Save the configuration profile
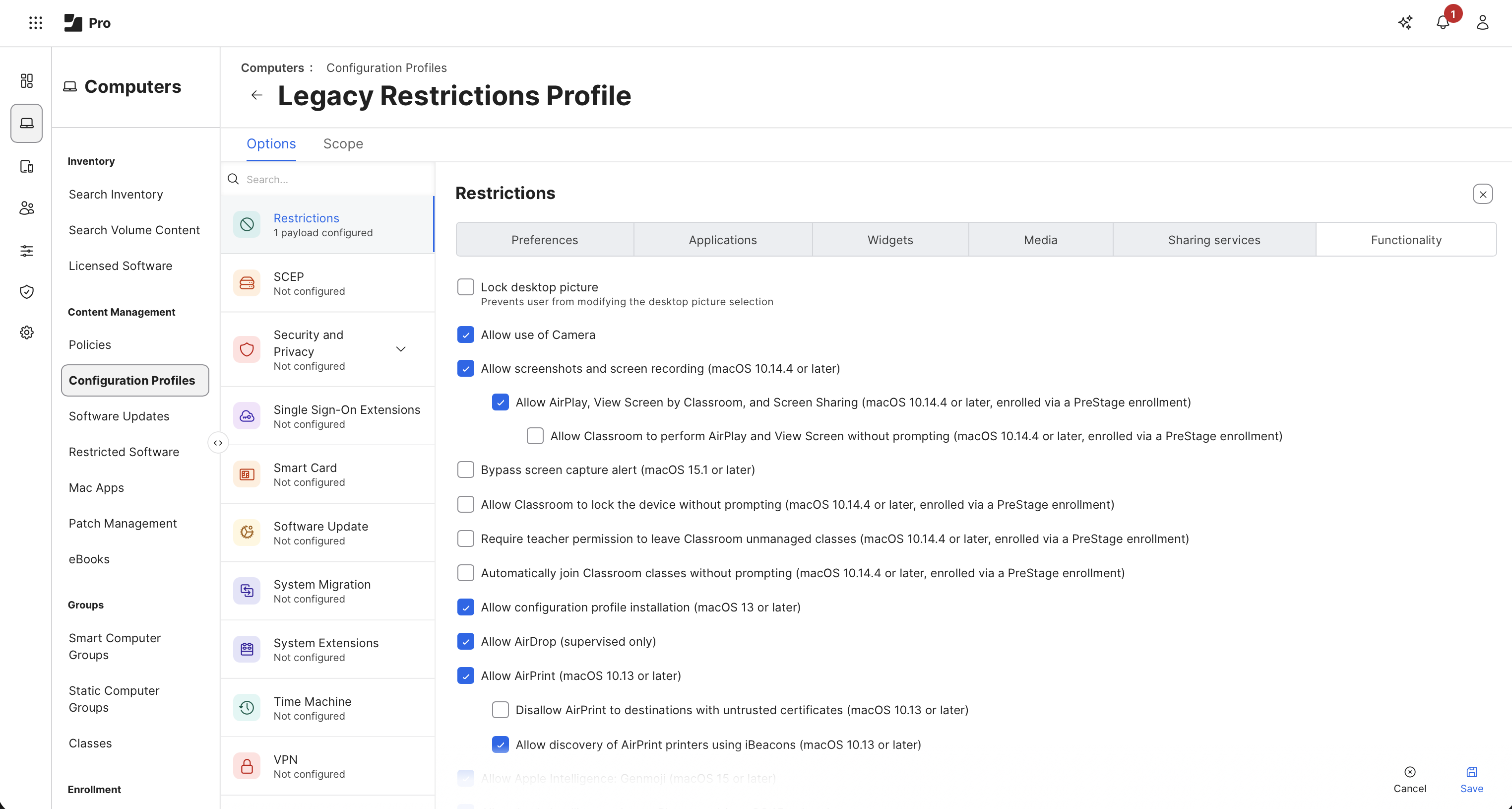 (1471, 780)
